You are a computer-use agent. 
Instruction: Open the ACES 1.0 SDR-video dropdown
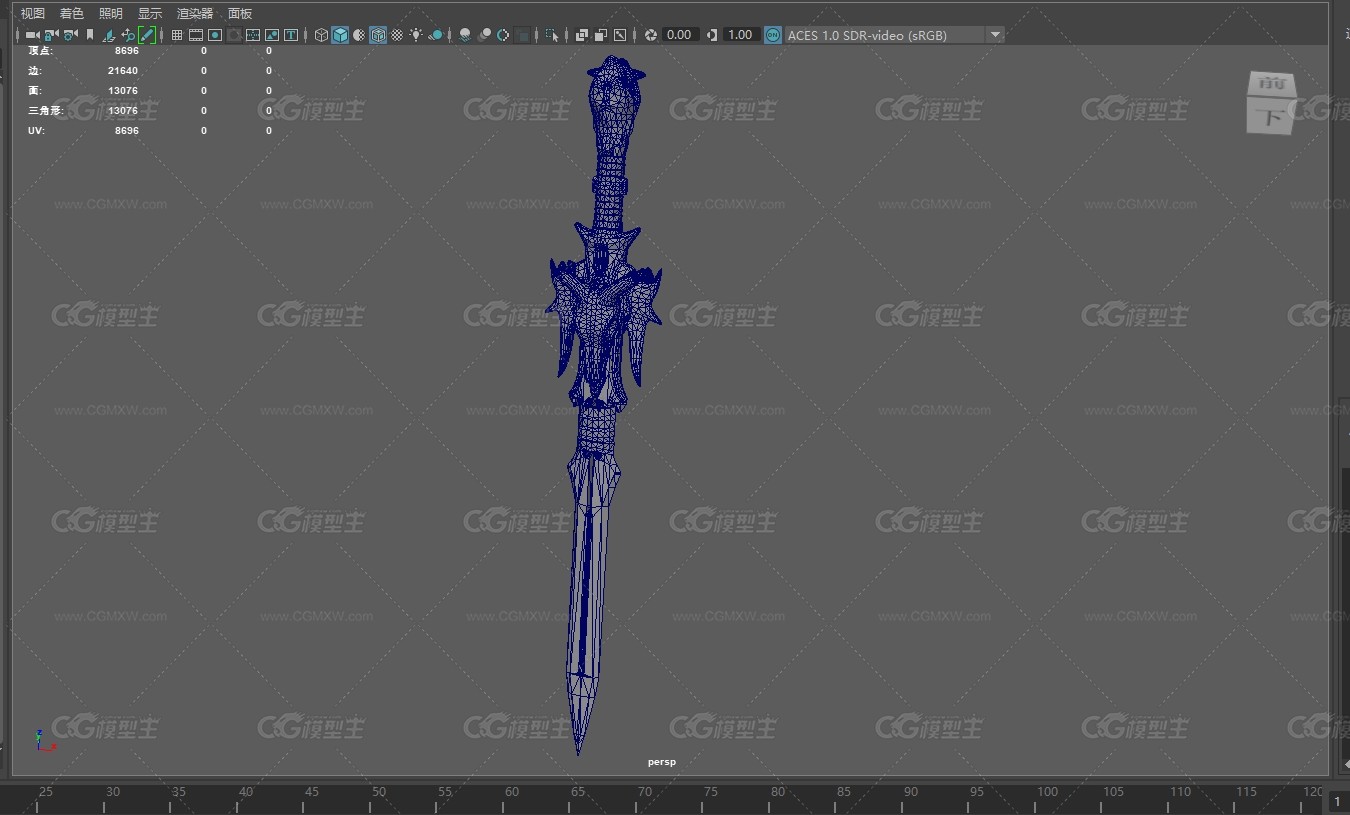pyautogui.click(x=894, y=35)
